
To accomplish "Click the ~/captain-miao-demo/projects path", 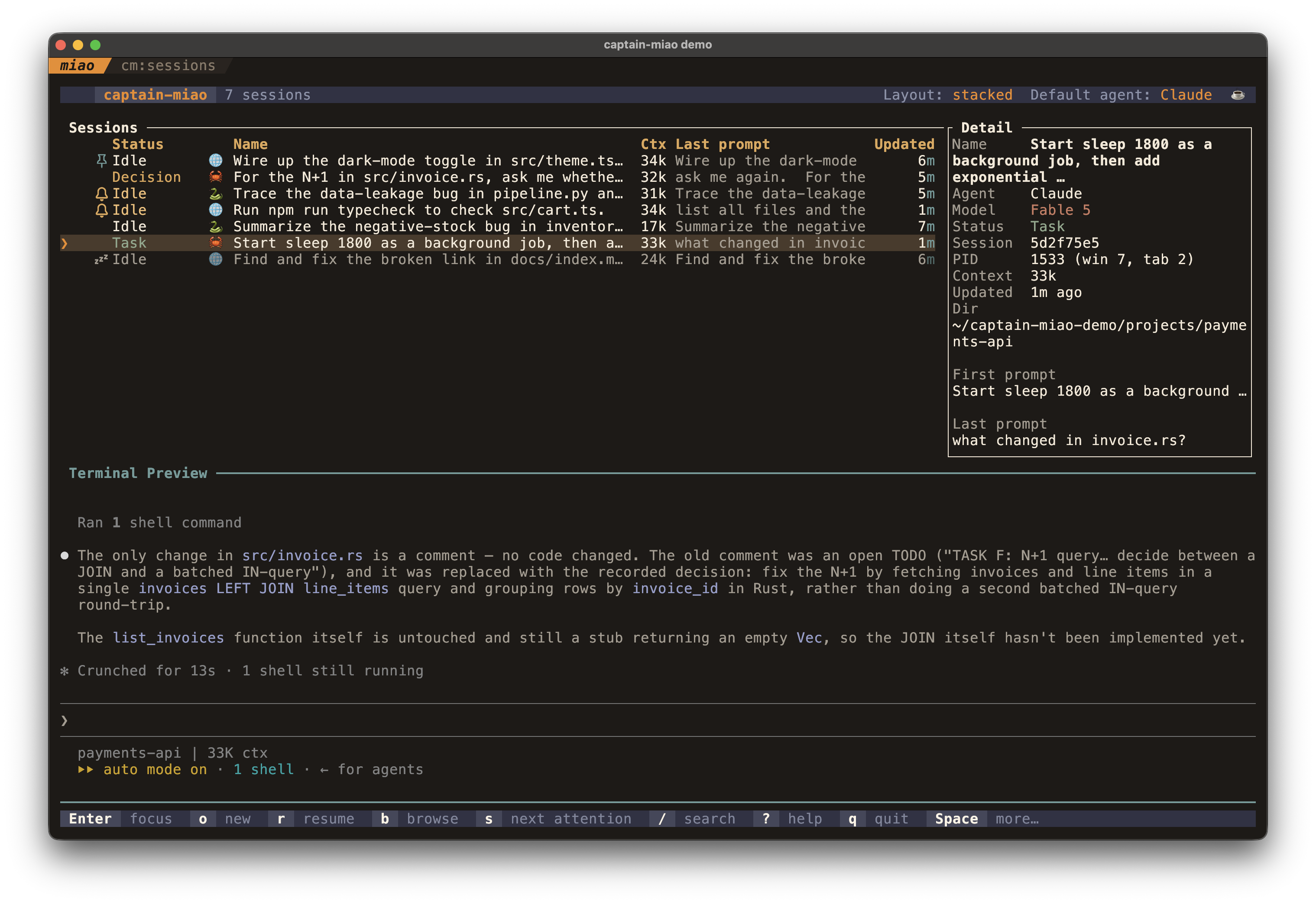I will pos(1099,334).
